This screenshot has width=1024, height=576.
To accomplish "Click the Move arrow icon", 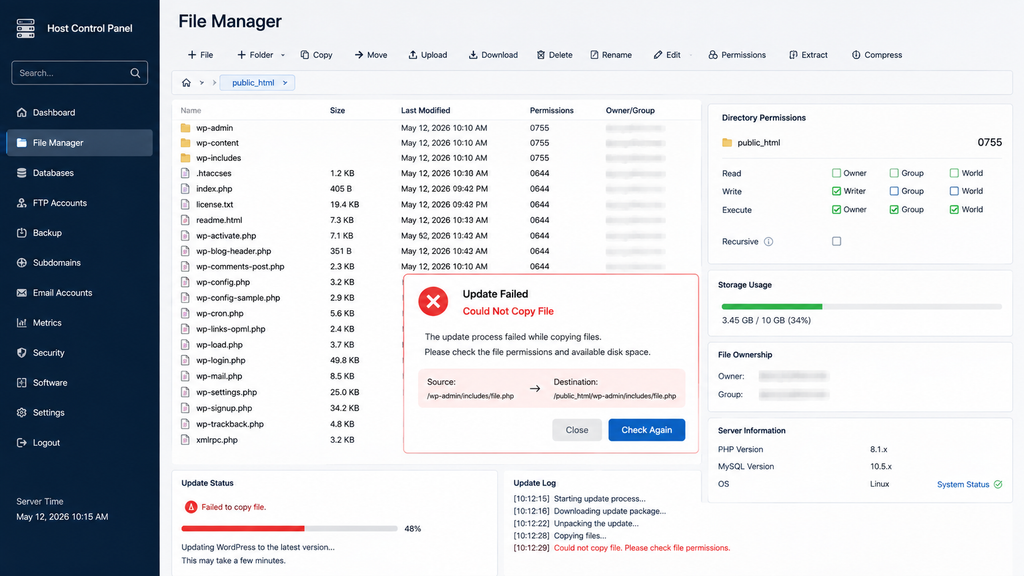I will click(x=359, y=55).
